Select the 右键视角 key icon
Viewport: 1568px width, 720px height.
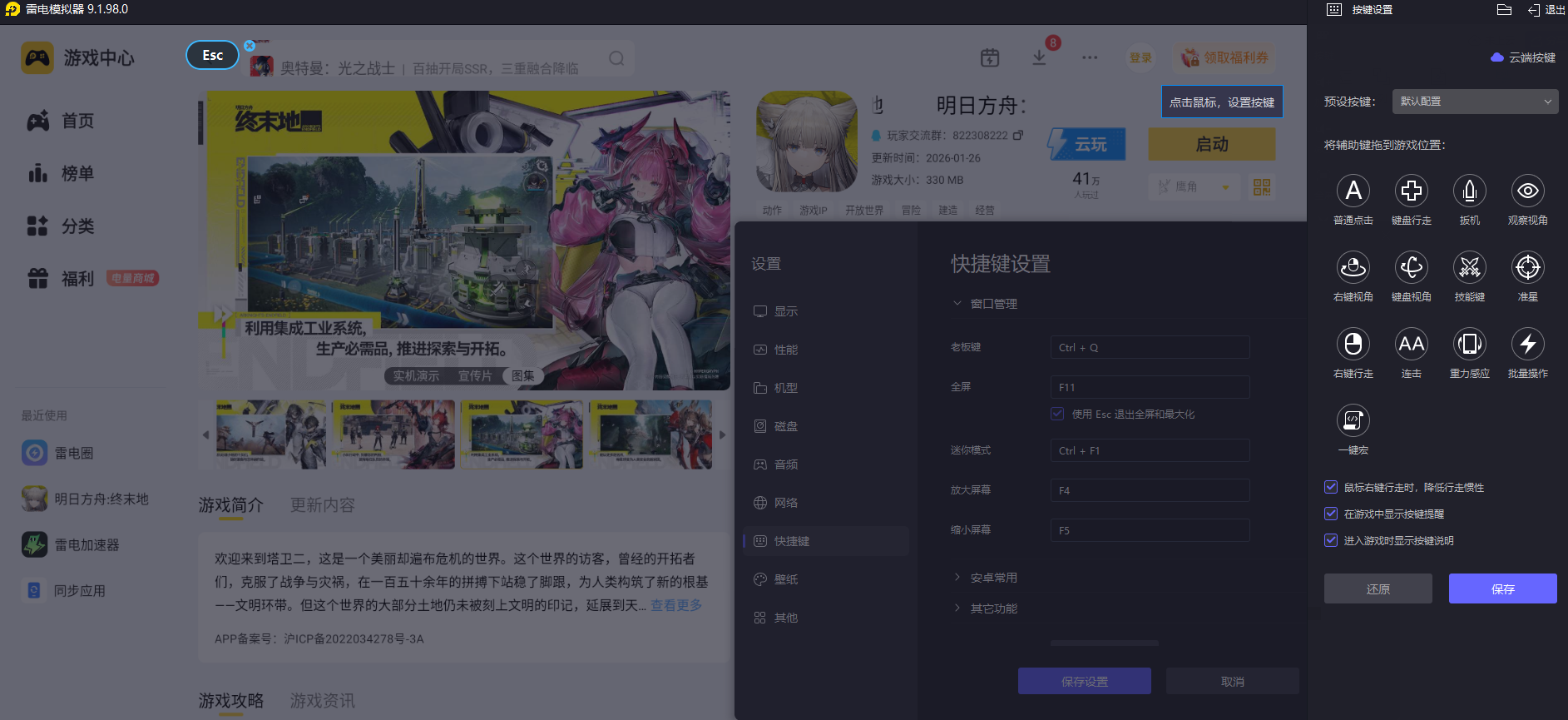(1353, 267)
